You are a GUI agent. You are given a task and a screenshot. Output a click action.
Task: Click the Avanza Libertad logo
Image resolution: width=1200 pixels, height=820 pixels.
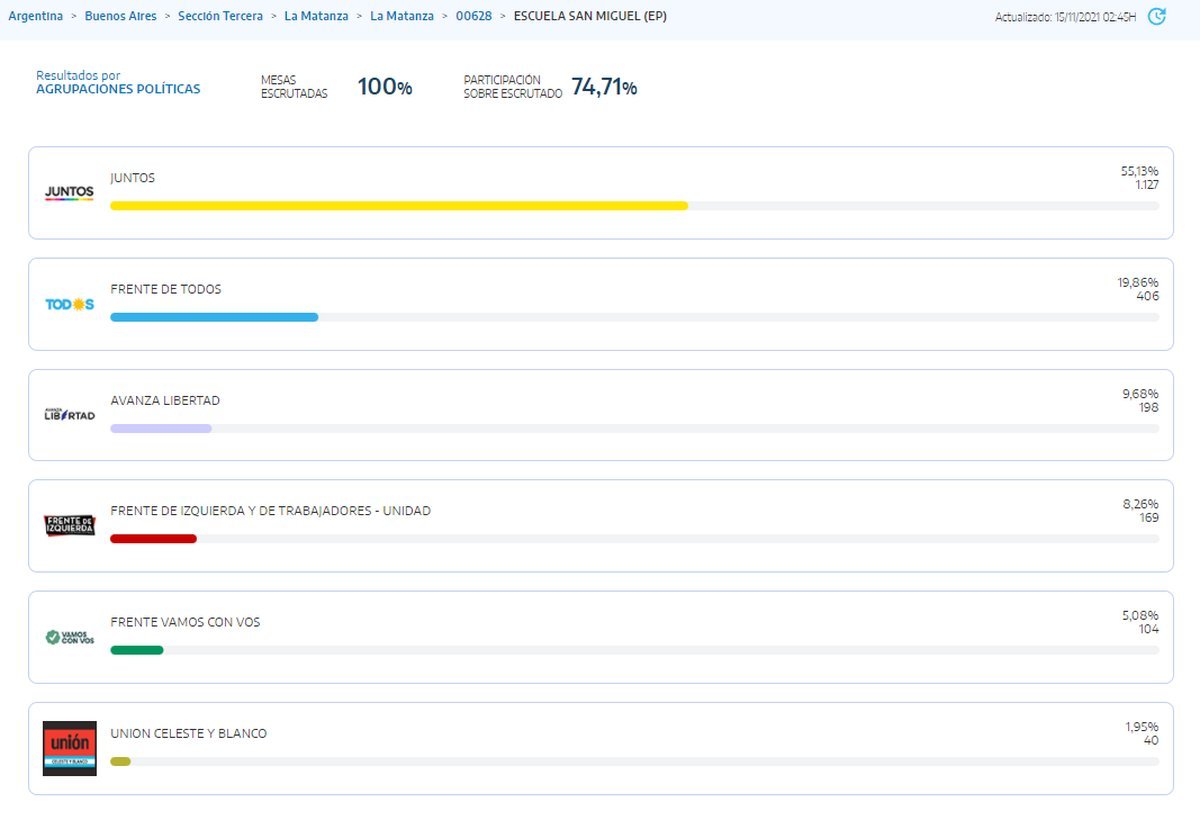coord(69,415)
